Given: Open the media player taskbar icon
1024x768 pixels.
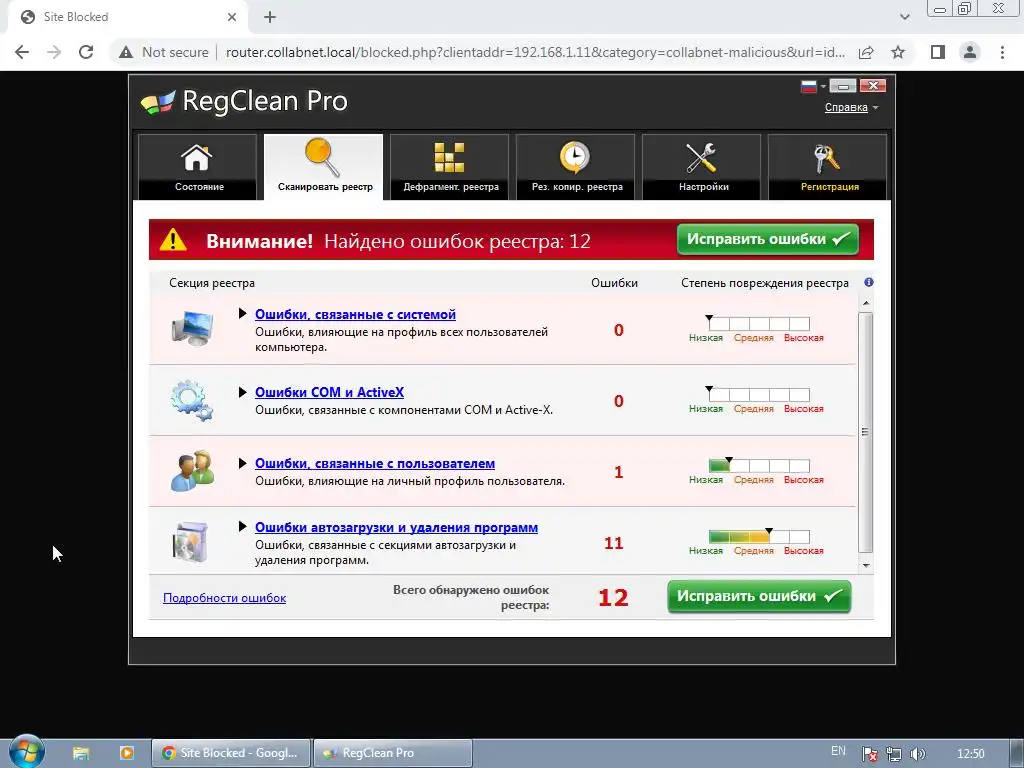Looking at the screenshot, I should 127,753.
